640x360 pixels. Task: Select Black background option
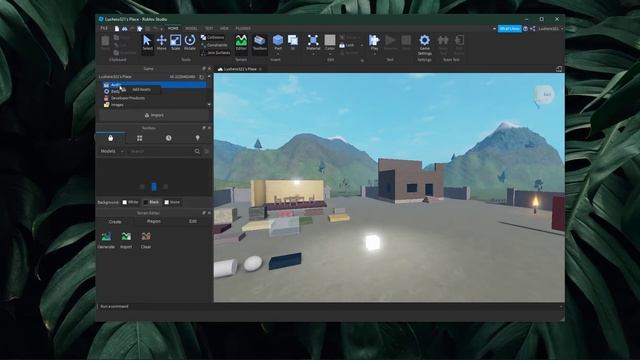[151, 202]
